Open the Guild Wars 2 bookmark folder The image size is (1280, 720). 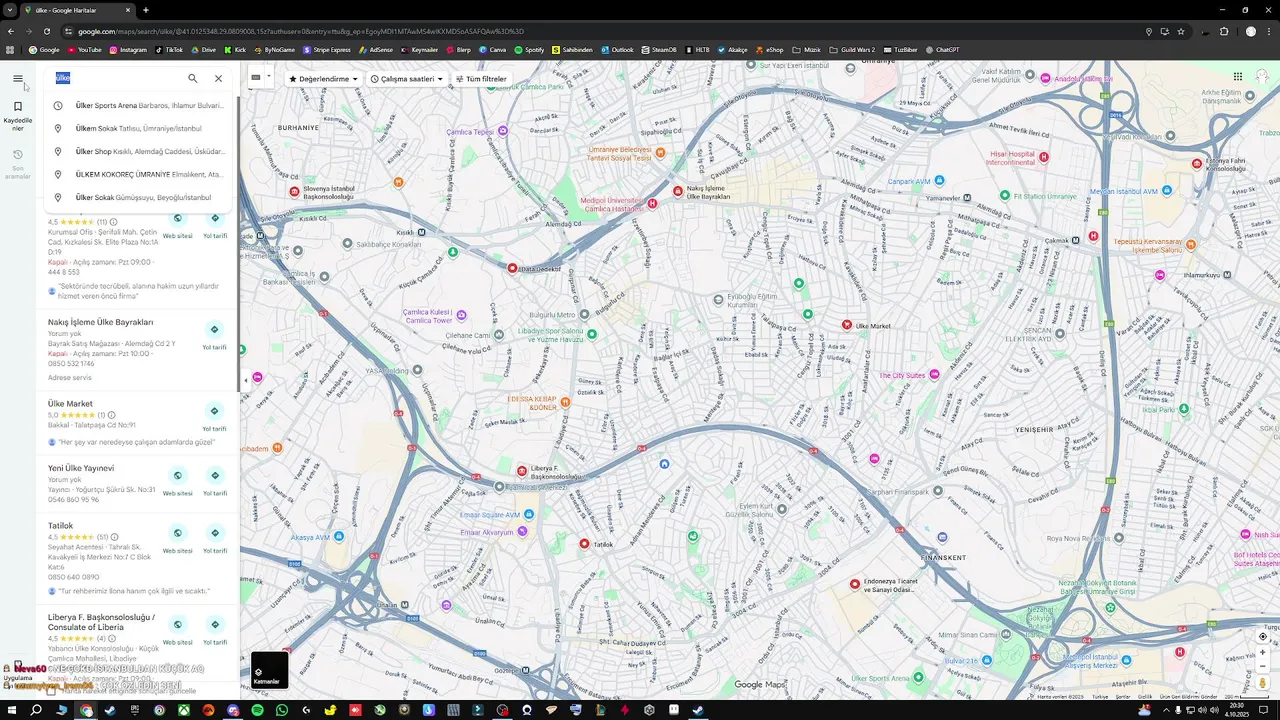click(x=852, y=49)
